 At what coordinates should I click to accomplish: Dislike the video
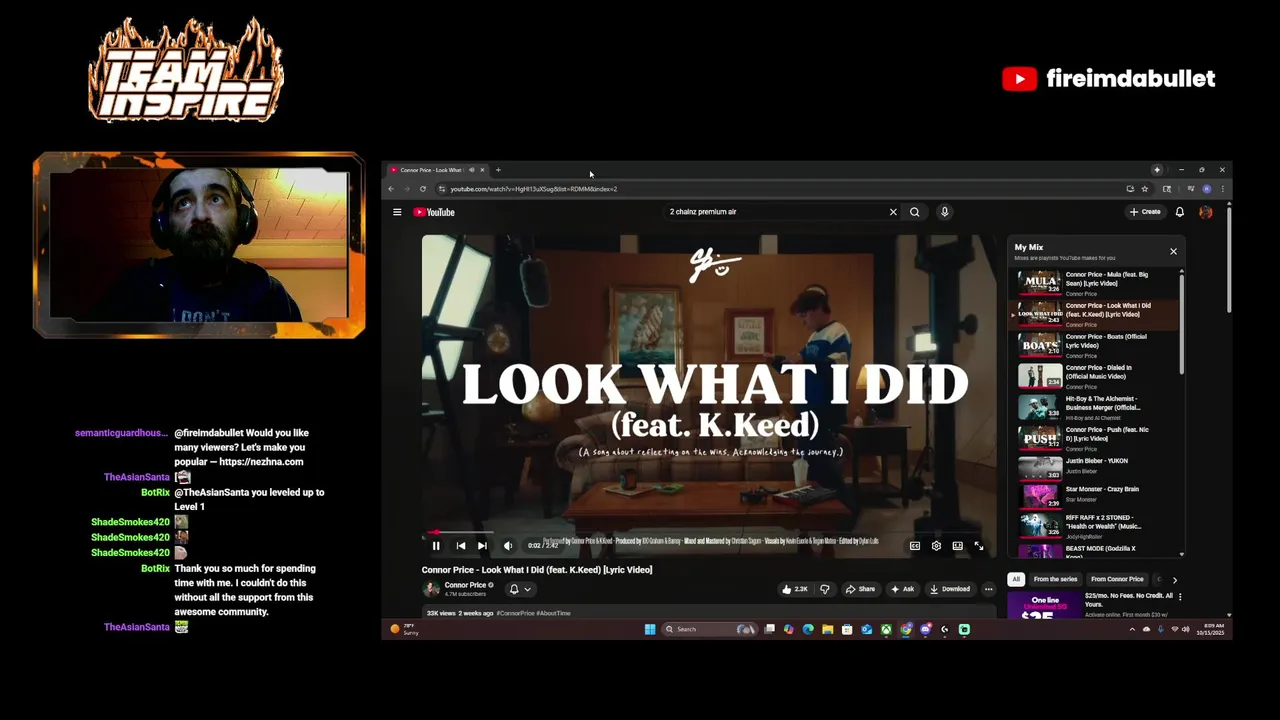tap(825, 589)
